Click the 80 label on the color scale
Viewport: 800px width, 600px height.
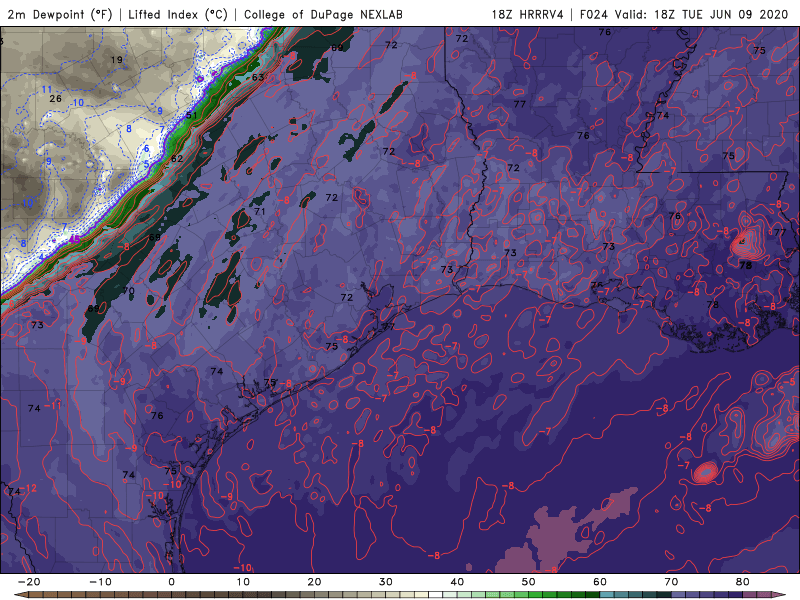point(743,582)
